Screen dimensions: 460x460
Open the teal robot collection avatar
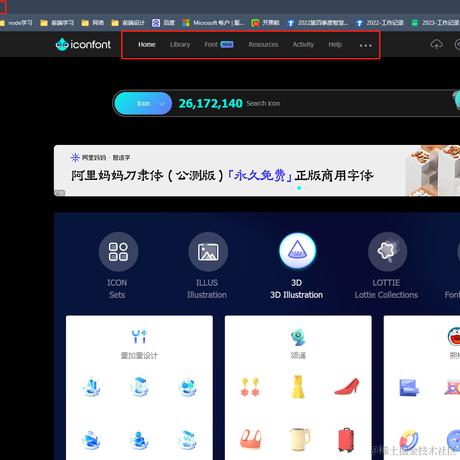click(x=298, y=337)
